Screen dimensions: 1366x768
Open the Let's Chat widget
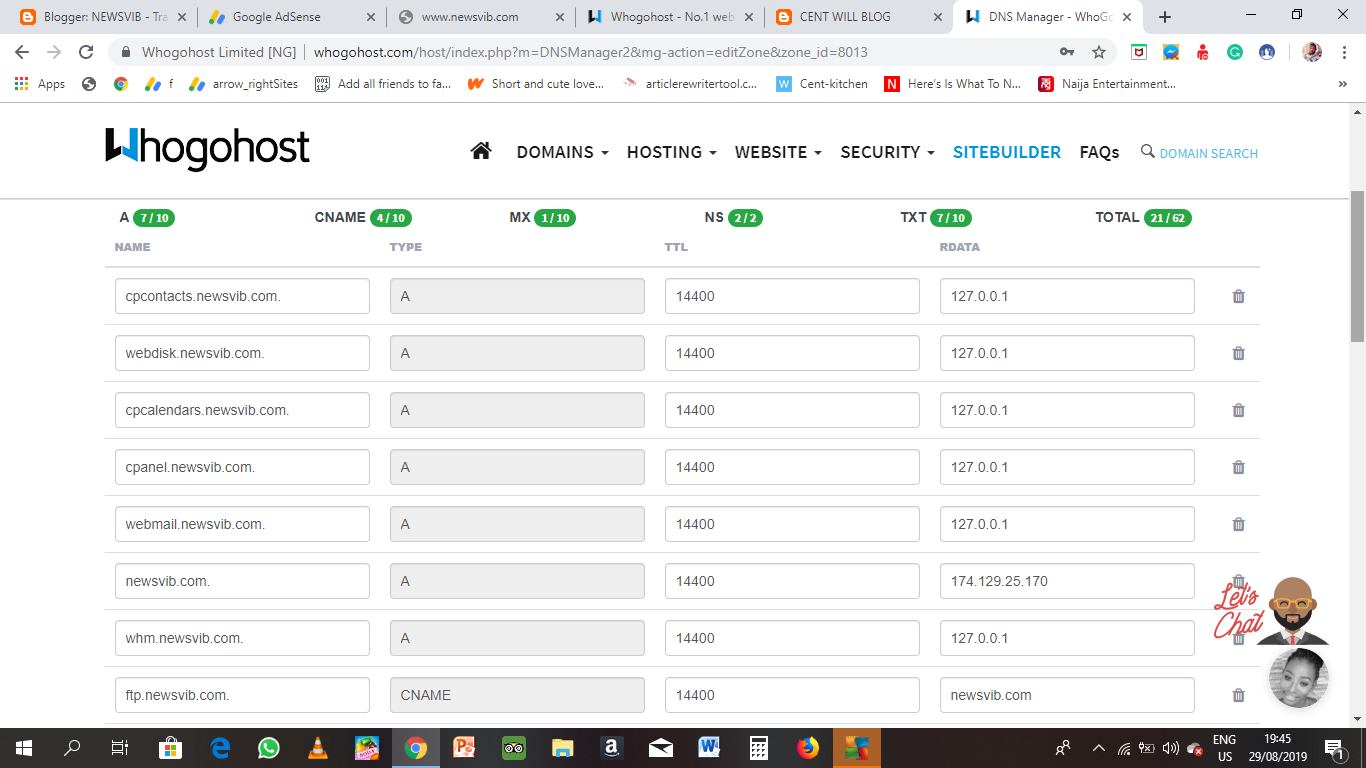tap(1270, 610)
